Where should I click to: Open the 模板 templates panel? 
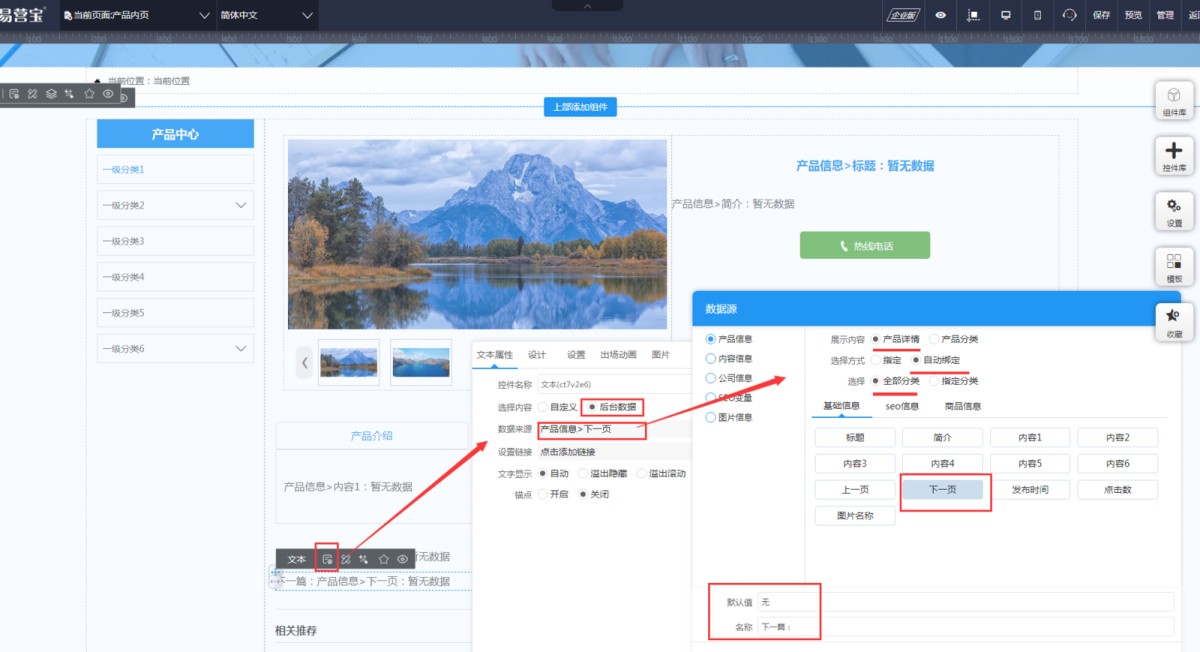click(1174, 267)
